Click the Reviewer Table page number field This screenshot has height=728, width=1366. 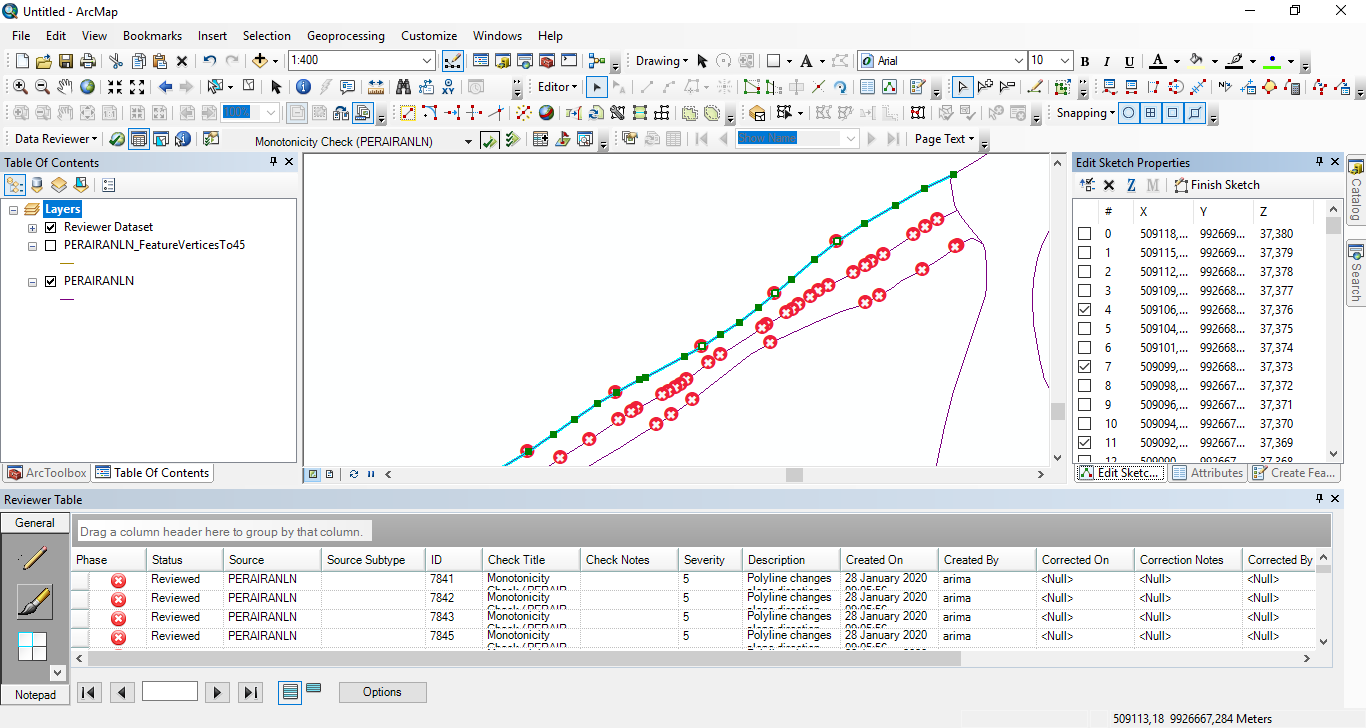170,692
